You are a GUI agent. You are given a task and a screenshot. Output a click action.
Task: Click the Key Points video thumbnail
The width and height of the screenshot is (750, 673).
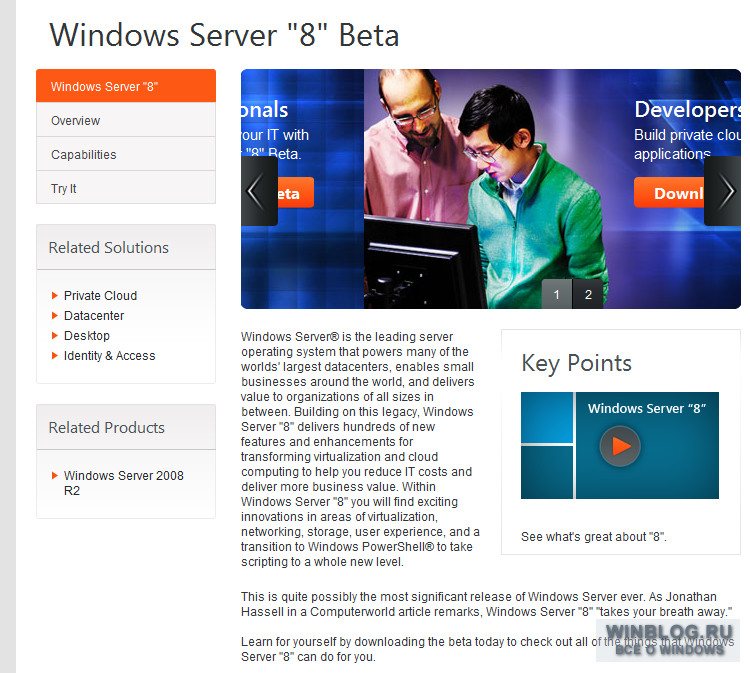pyautogui.click(x=619, y=445)
